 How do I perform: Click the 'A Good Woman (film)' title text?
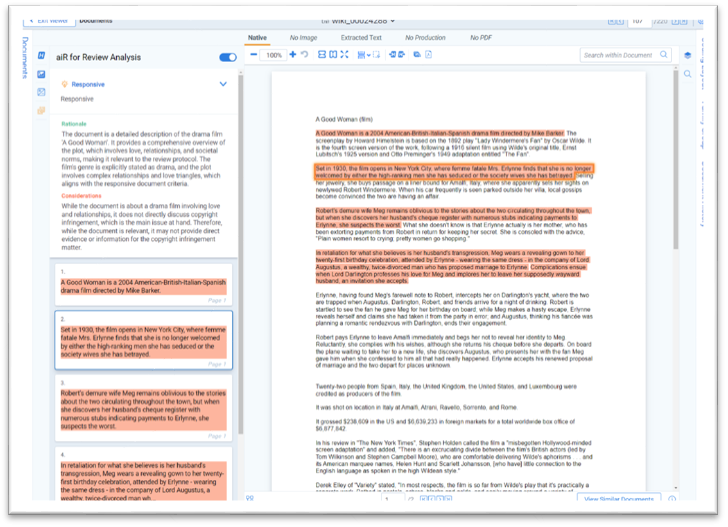pos(344,119)
